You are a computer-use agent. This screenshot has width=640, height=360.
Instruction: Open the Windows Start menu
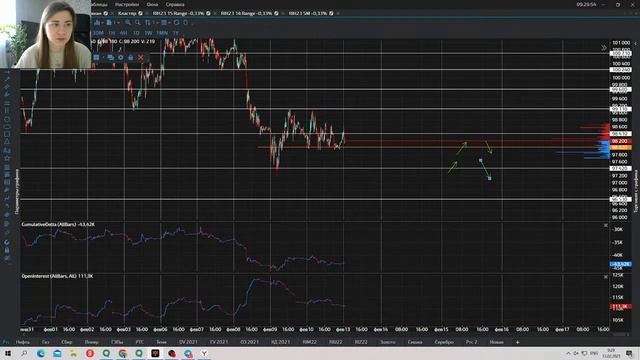pyautogui.click(x=8, y=353)
